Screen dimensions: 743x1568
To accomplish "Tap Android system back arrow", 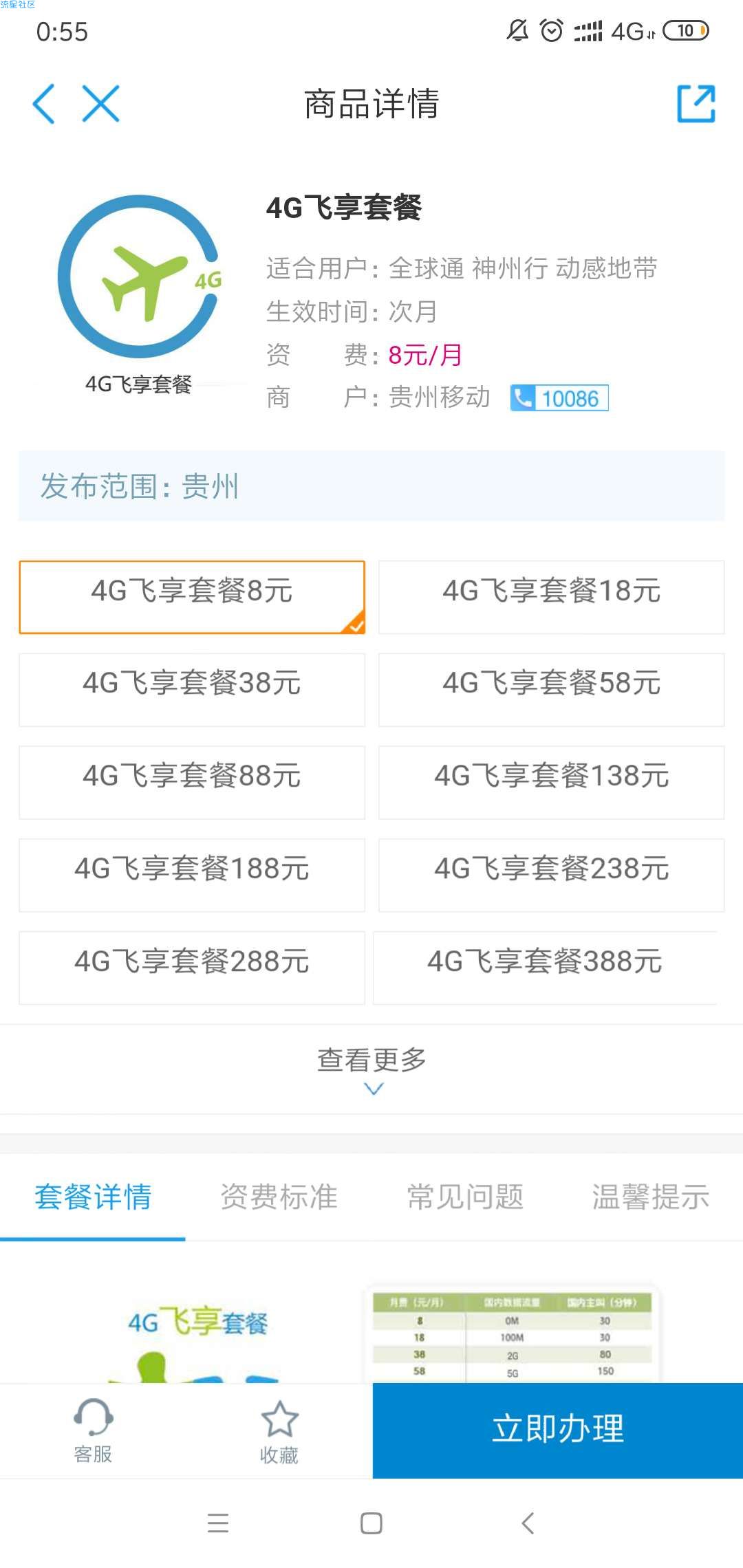I will (x=528, y=1523).
